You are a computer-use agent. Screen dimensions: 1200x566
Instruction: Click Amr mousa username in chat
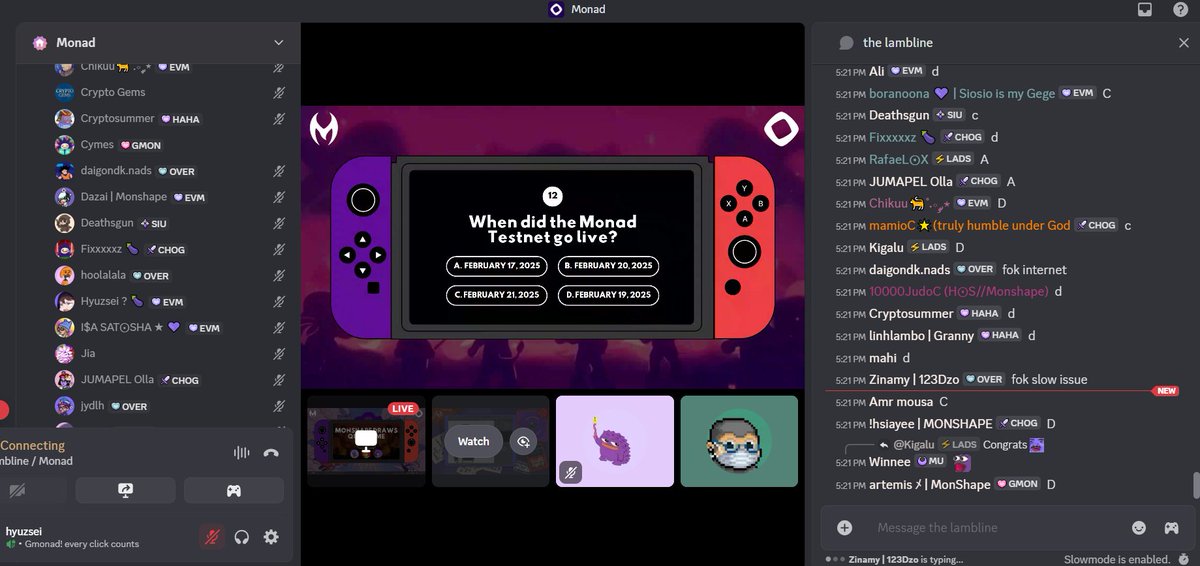(x=901, y=401)
